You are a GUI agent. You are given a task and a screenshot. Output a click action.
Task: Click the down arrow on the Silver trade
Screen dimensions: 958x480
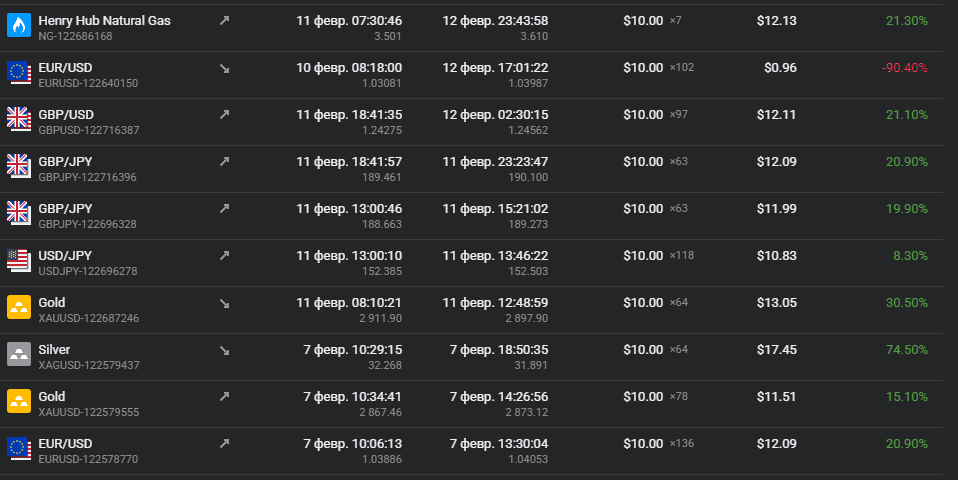[225, 351]
